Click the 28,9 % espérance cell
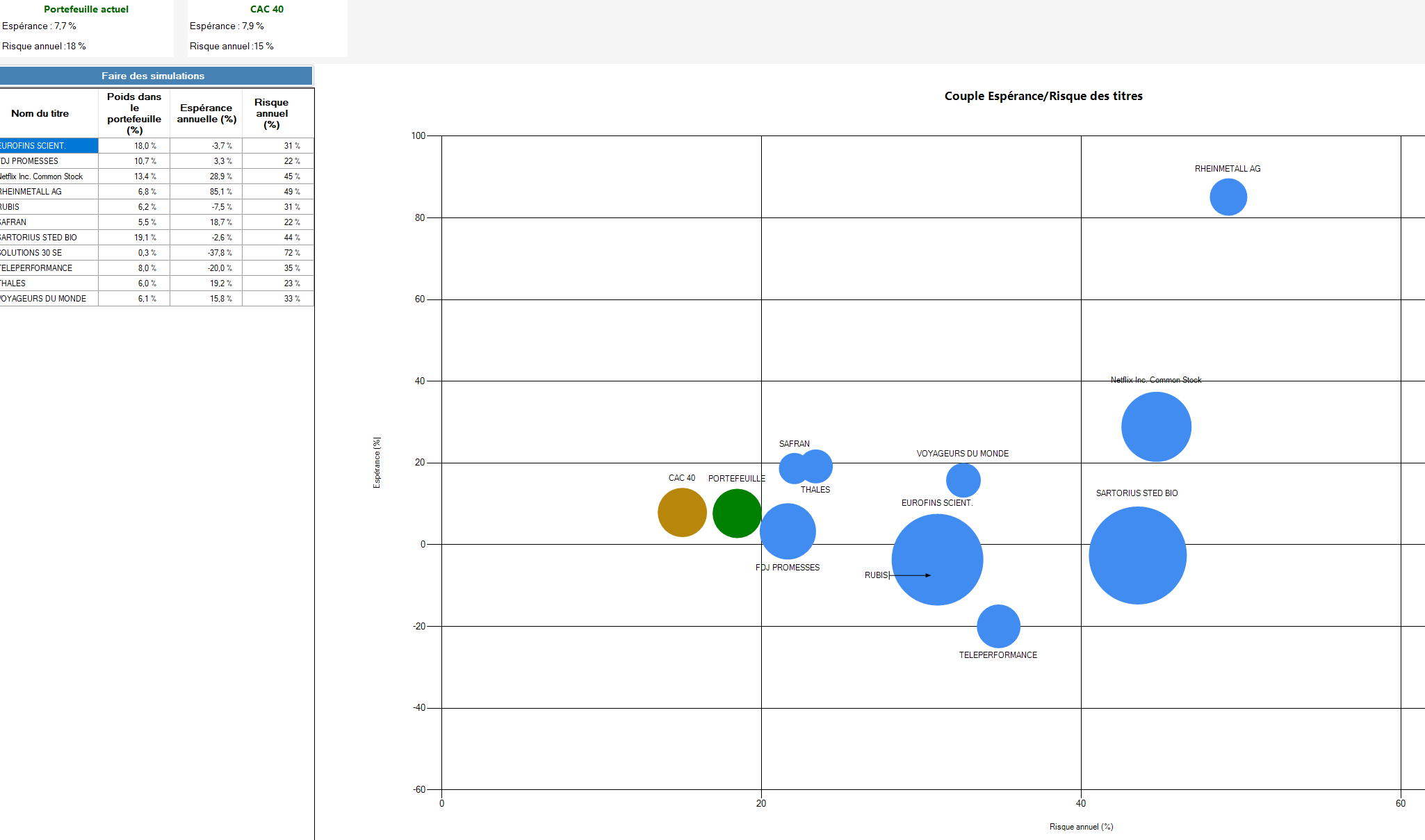Viewport: 1425px width, 840px height. [x=206, y=176]
